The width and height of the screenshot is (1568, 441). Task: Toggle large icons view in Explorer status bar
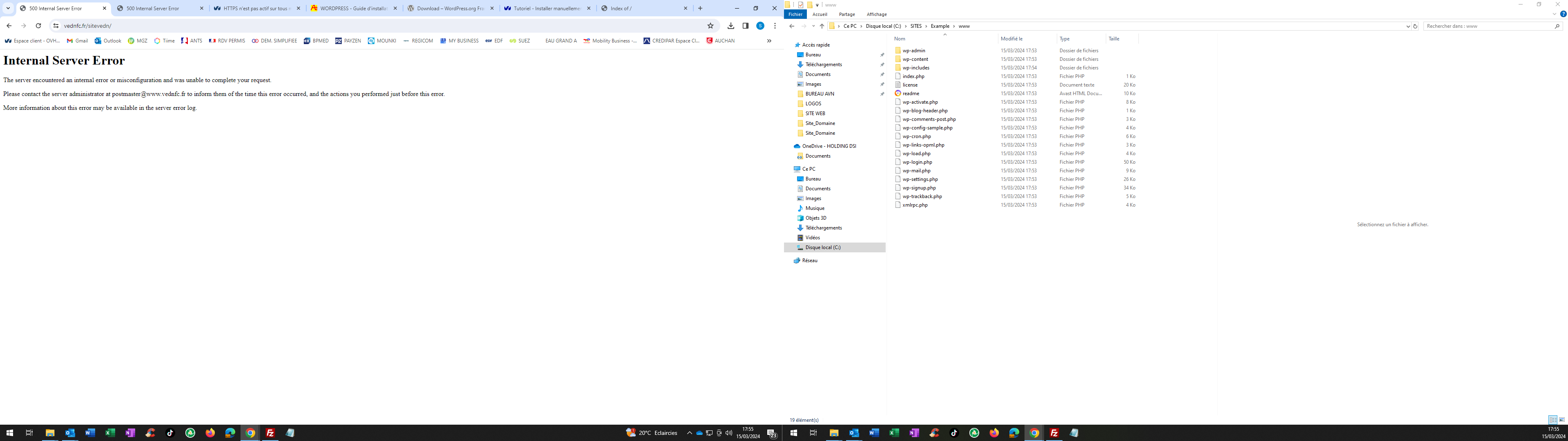click(1561, 420)
